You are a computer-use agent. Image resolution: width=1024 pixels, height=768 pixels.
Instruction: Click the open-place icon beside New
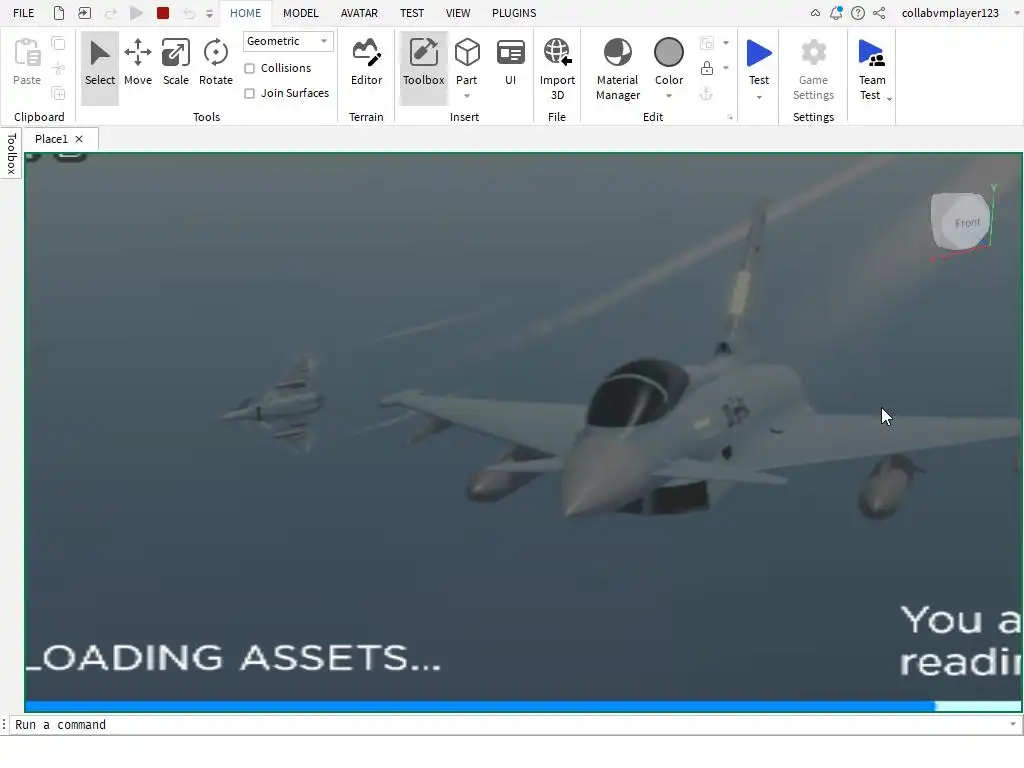click(84, 13)
